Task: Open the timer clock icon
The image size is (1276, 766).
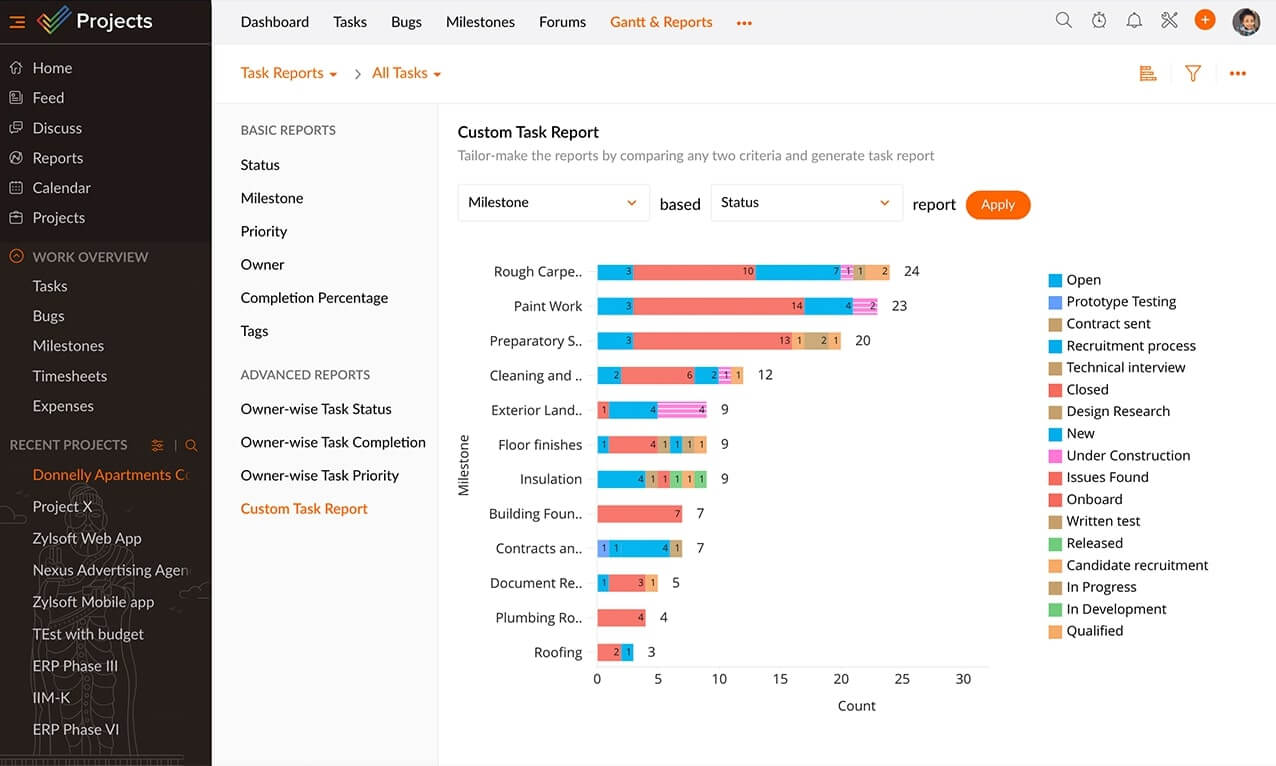Action: click(1099, 21)
